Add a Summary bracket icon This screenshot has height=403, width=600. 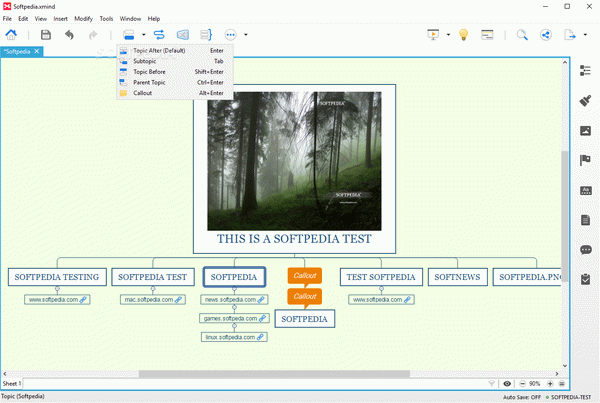coord(206,35)
